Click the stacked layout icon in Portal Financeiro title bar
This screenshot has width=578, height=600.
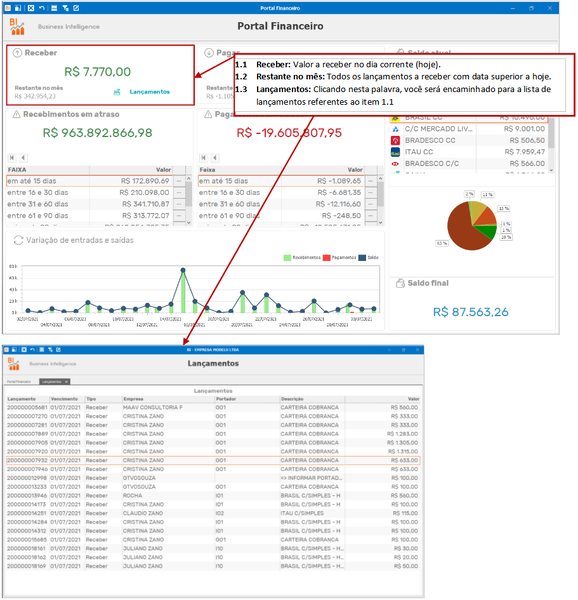tap(54, 8)
